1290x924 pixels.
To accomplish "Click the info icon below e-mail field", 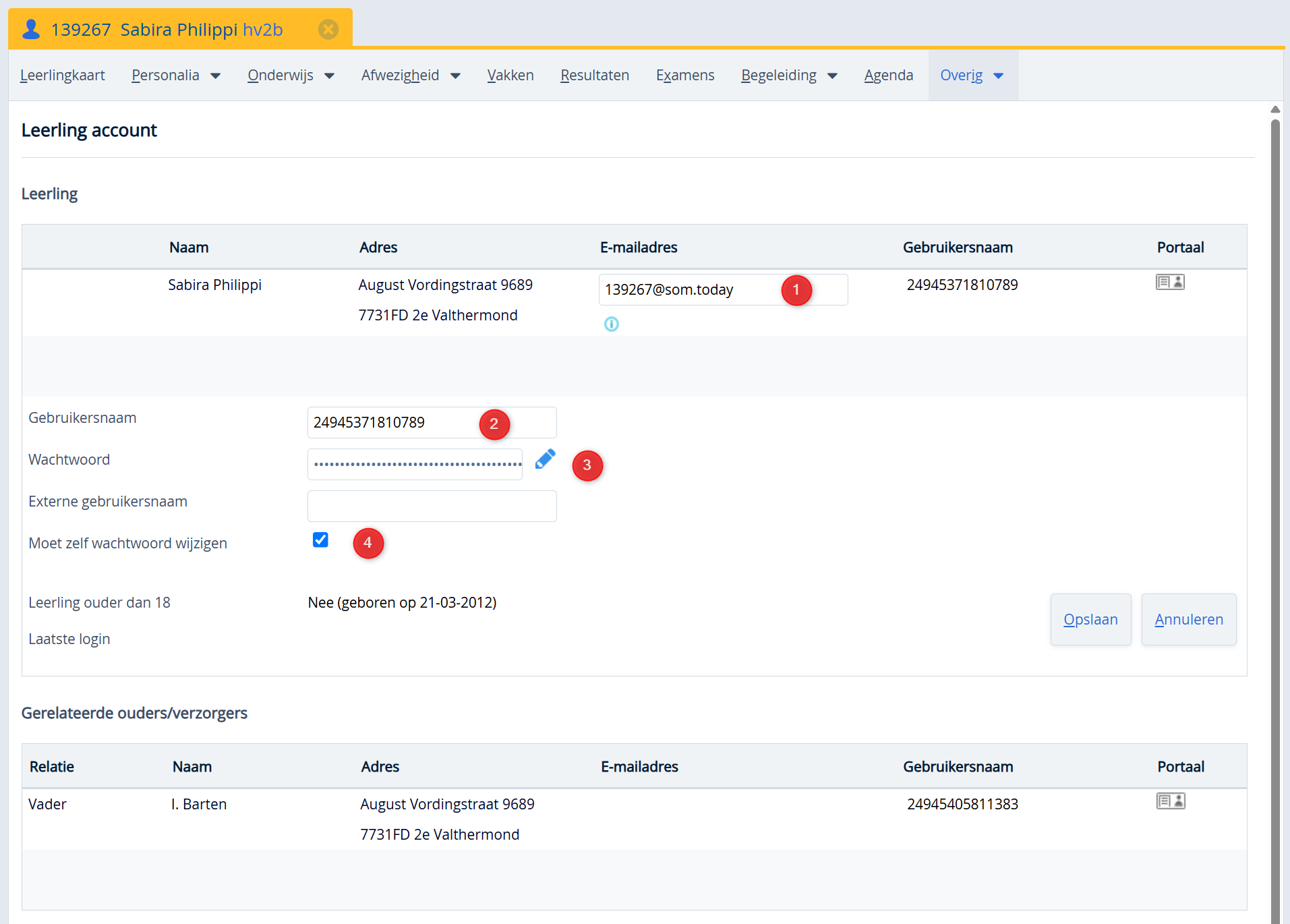I will click(x=611, y=324).
